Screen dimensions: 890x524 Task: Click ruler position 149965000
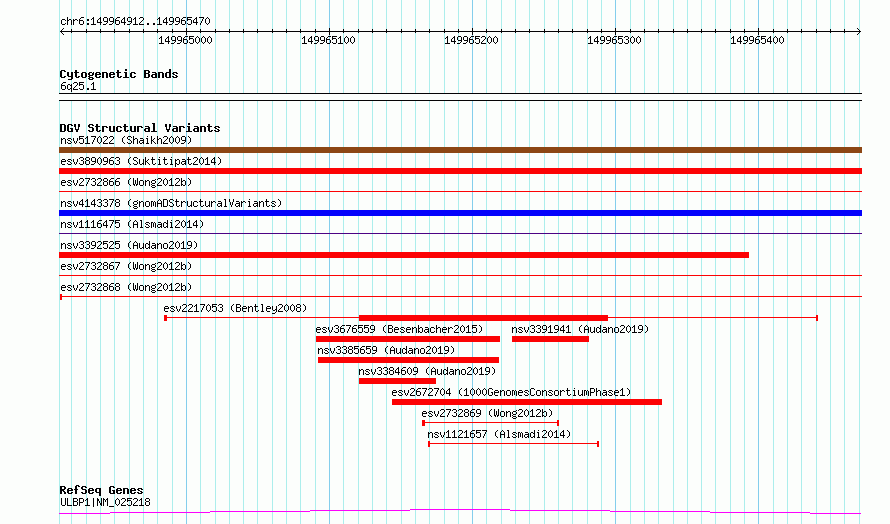[185, 40]
